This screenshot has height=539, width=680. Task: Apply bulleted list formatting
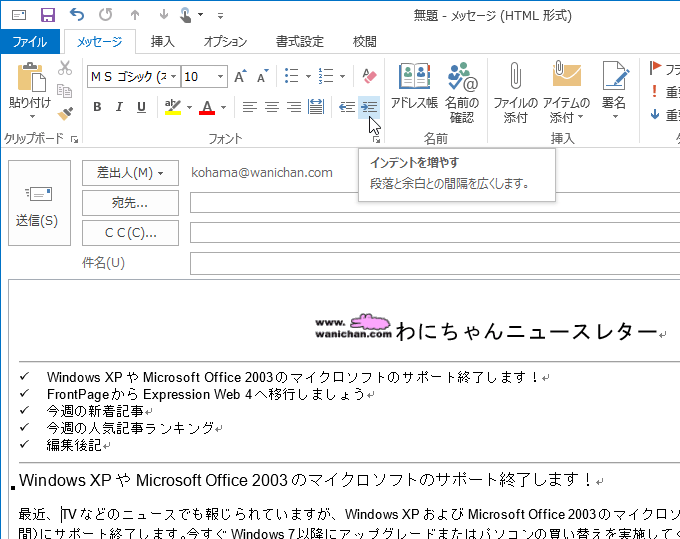[x=292, y=76]
